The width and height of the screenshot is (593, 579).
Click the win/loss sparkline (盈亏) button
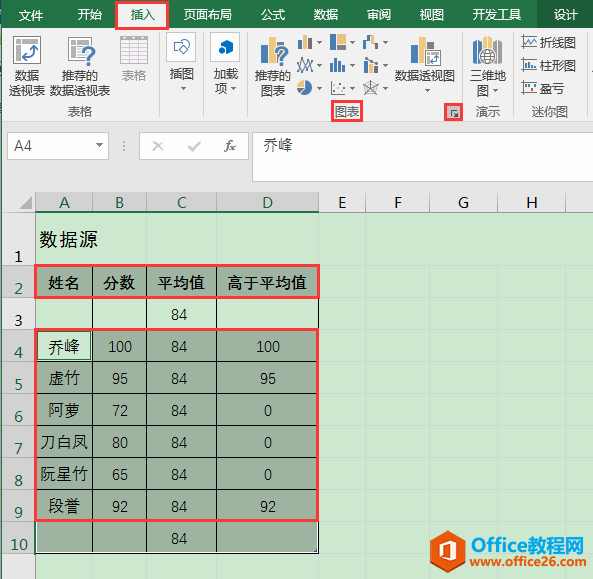pos(543,88)
